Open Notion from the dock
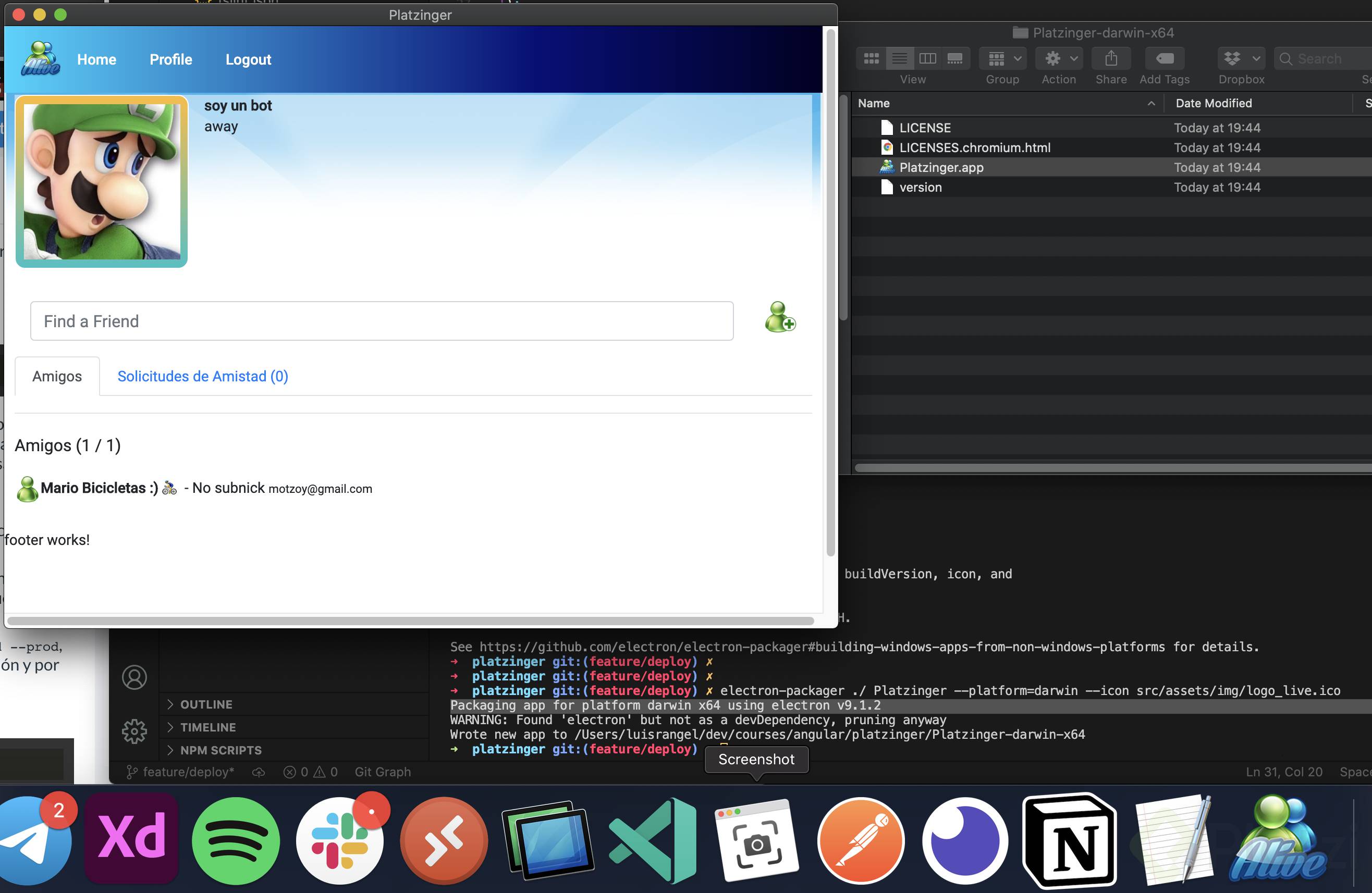 point(1069,840)
